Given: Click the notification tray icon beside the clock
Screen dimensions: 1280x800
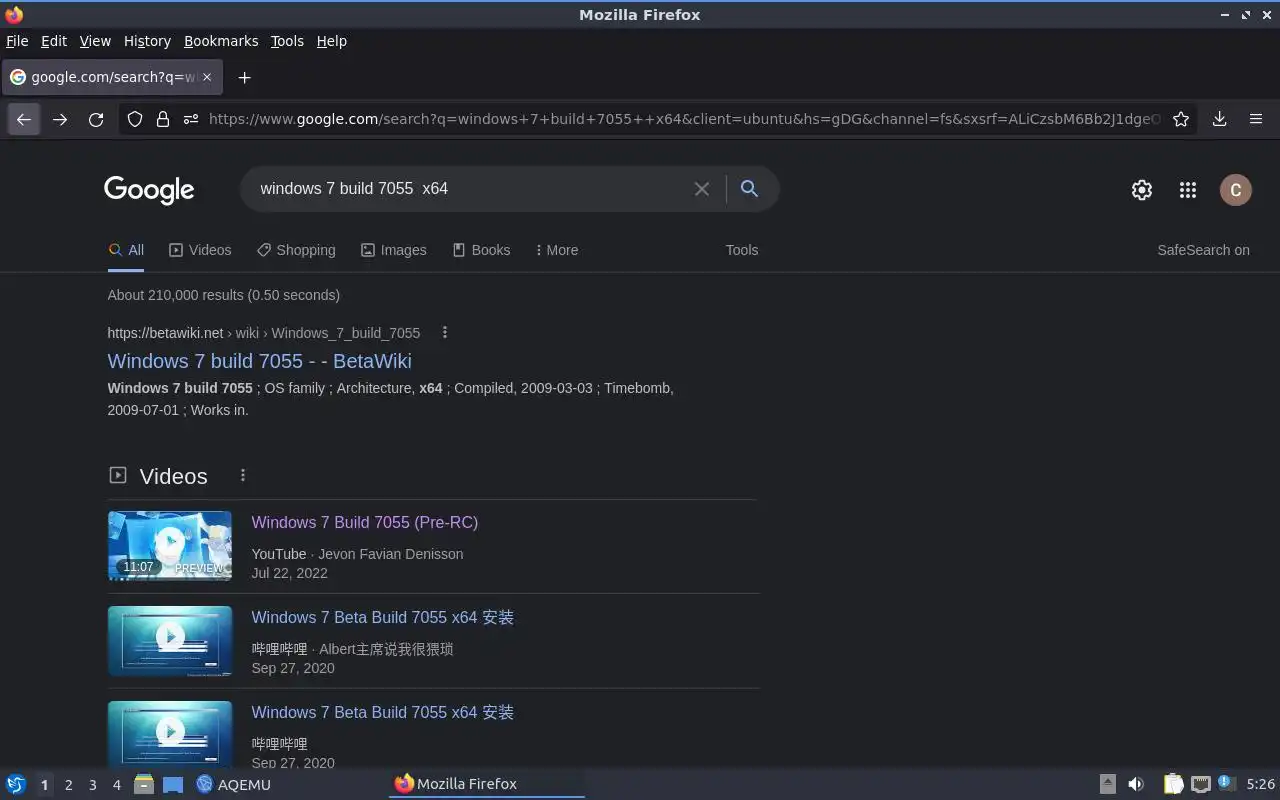Looking at the screenshot, I should [1227, 783].
